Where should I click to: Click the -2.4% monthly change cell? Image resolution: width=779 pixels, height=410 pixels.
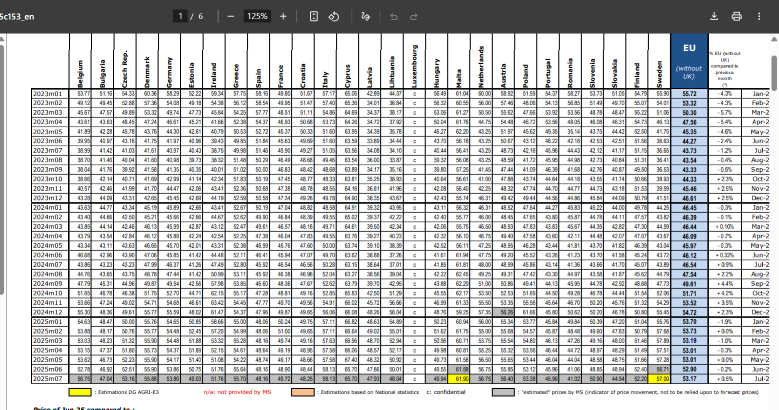[x=725, y=141]
